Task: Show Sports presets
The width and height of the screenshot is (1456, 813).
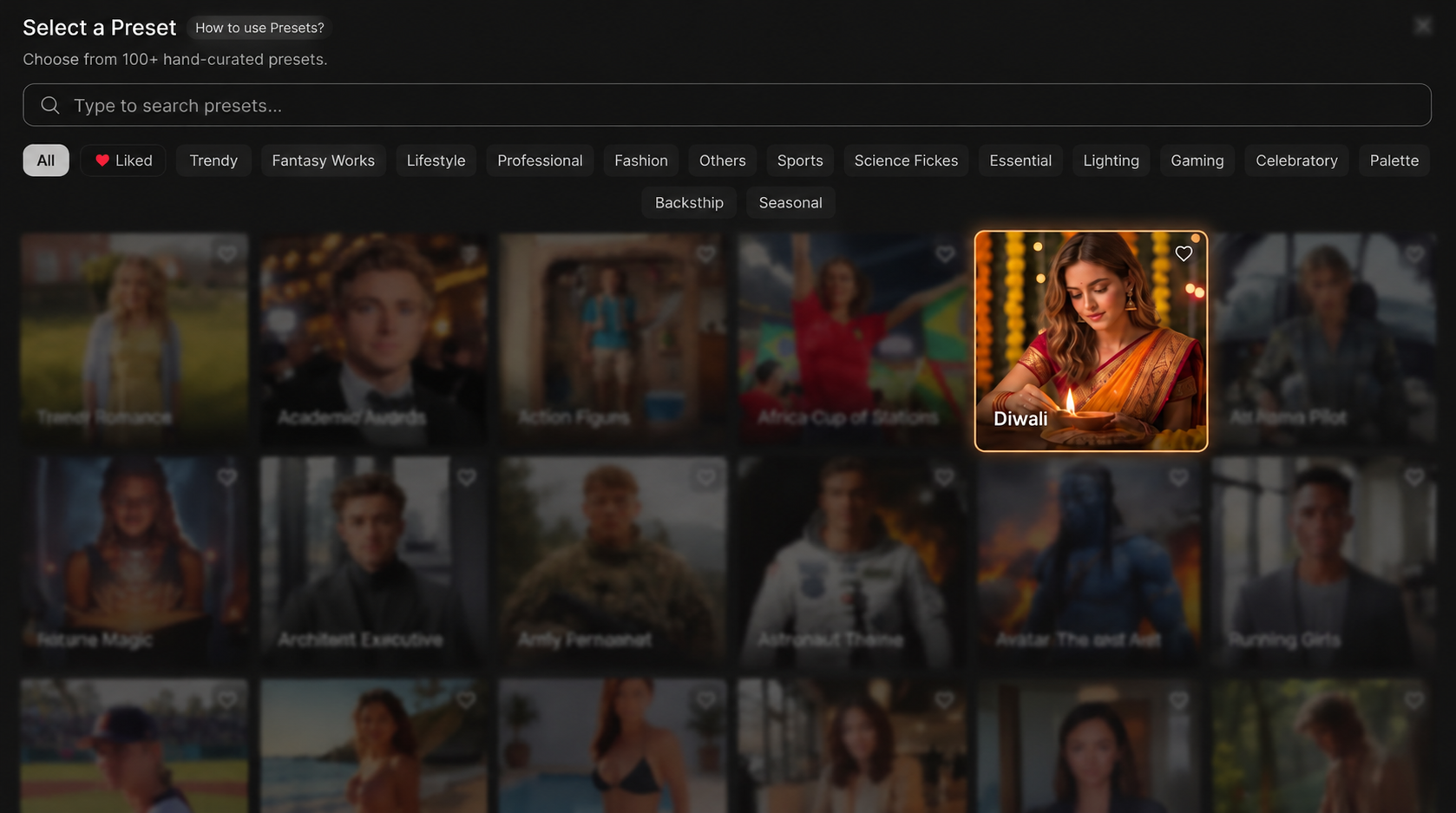Action: [x=800, y=161]
